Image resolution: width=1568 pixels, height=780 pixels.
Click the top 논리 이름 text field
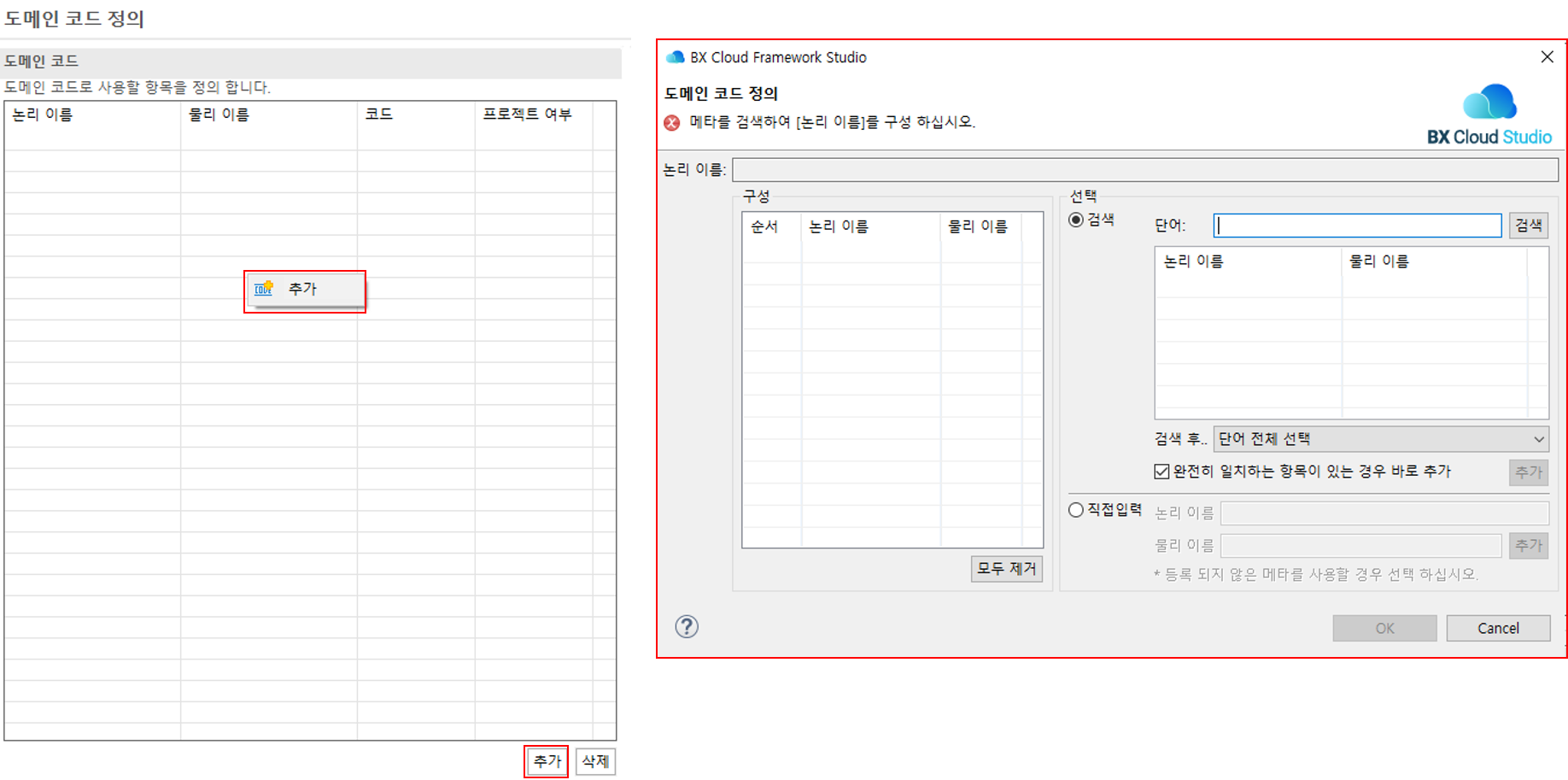[x=1144, y=170]
